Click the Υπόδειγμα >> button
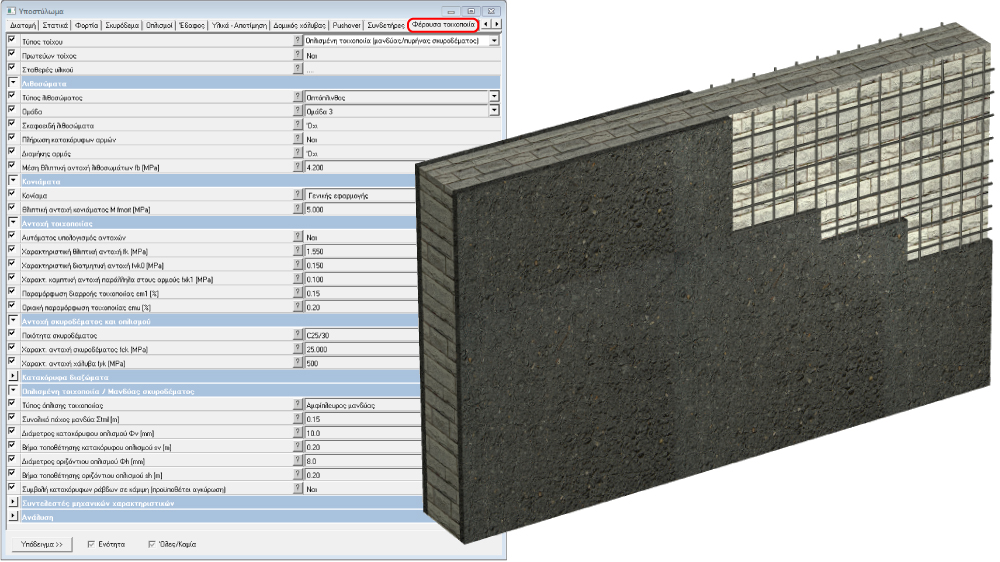This screenshot has width=1000, height=562. (41, 544)
